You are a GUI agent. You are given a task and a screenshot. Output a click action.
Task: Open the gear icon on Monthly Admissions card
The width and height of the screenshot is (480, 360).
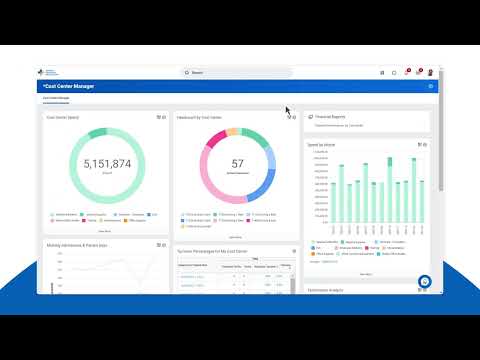click(x=164, y=245)
